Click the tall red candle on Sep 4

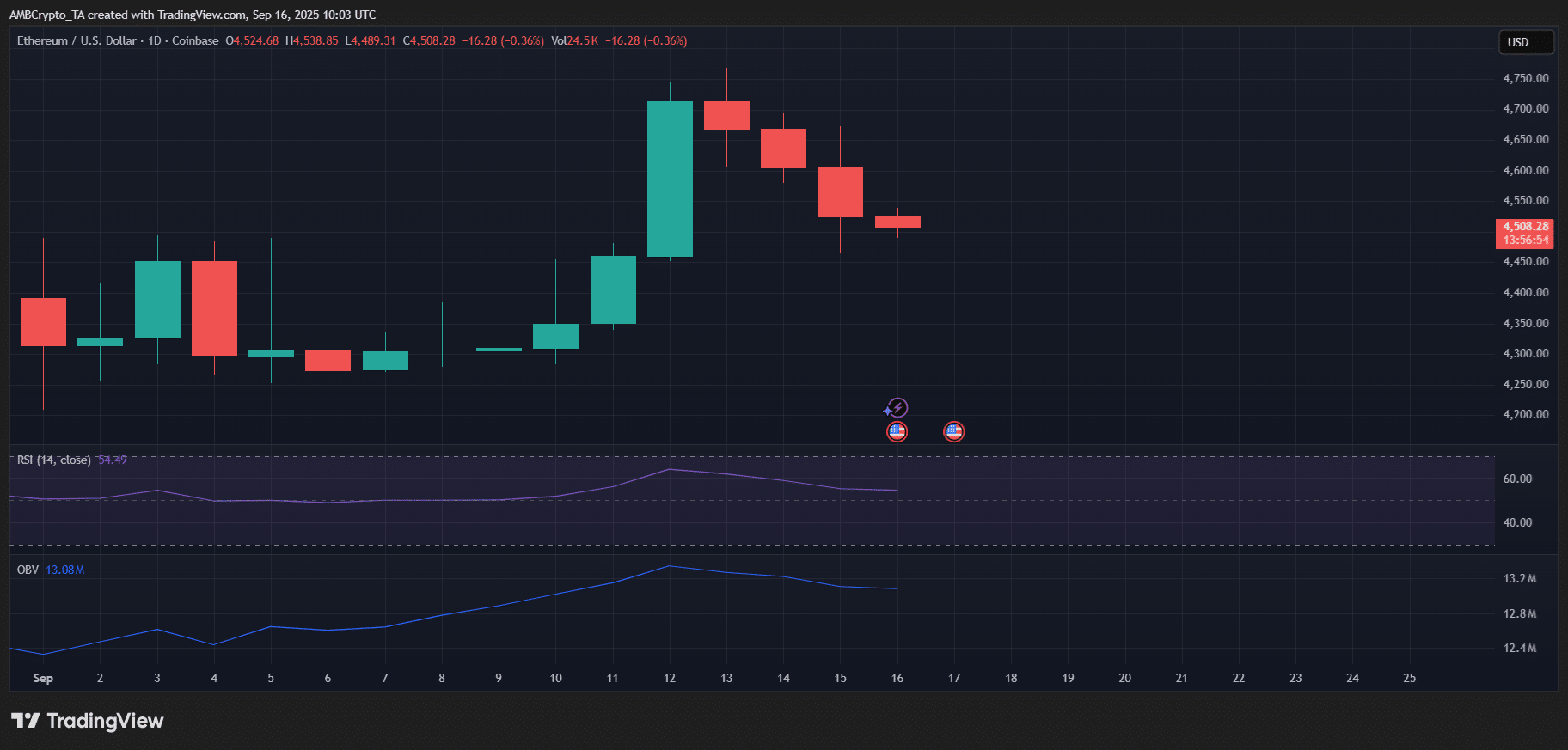click(x=214, y=308)
